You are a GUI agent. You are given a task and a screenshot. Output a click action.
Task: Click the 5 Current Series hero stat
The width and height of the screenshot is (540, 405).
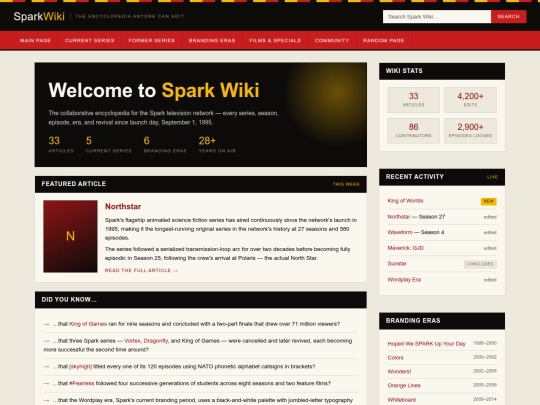point(108,144)
